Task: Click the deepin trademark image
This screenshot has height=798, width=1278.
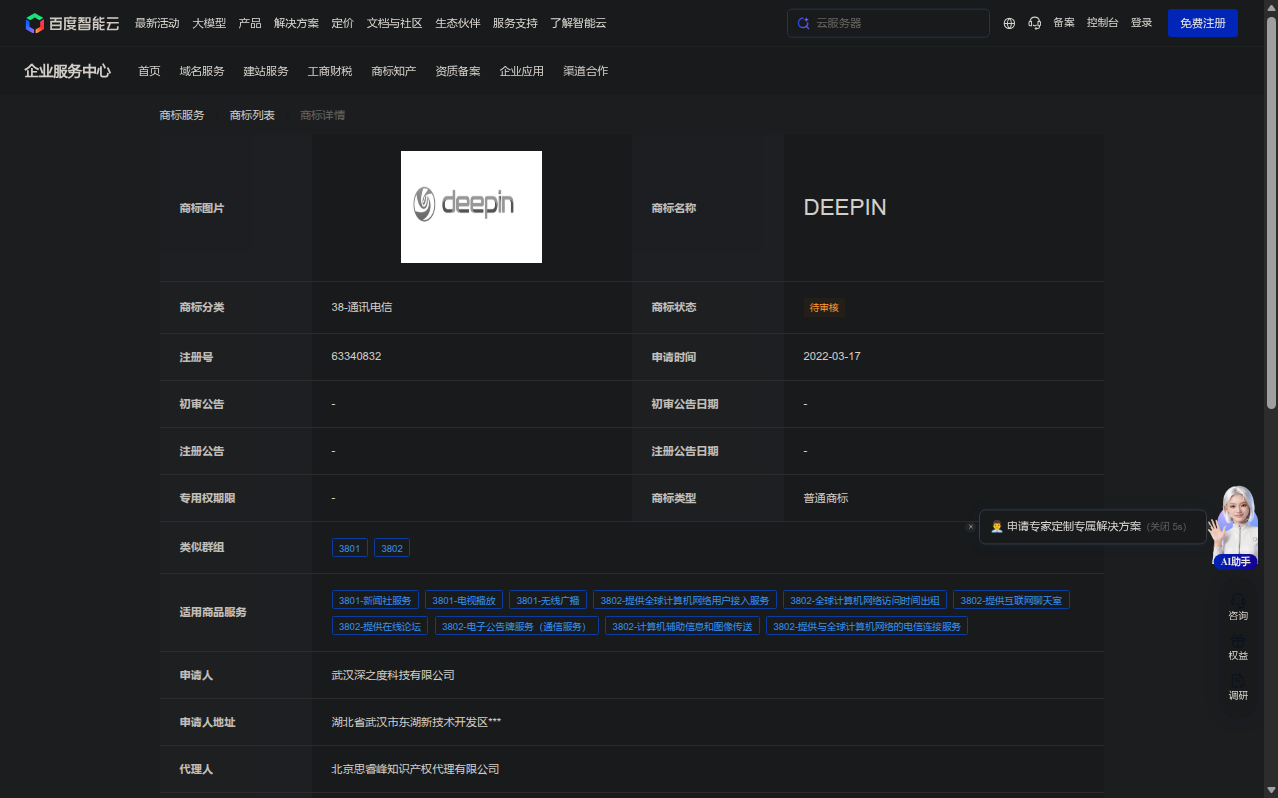Action: point(471,207)
